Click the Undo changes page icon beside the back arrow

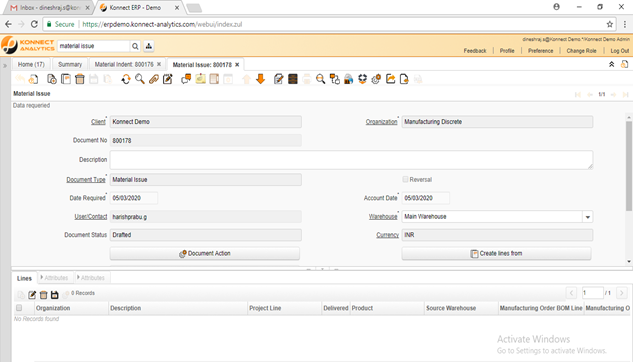click(x=34, y=79)
